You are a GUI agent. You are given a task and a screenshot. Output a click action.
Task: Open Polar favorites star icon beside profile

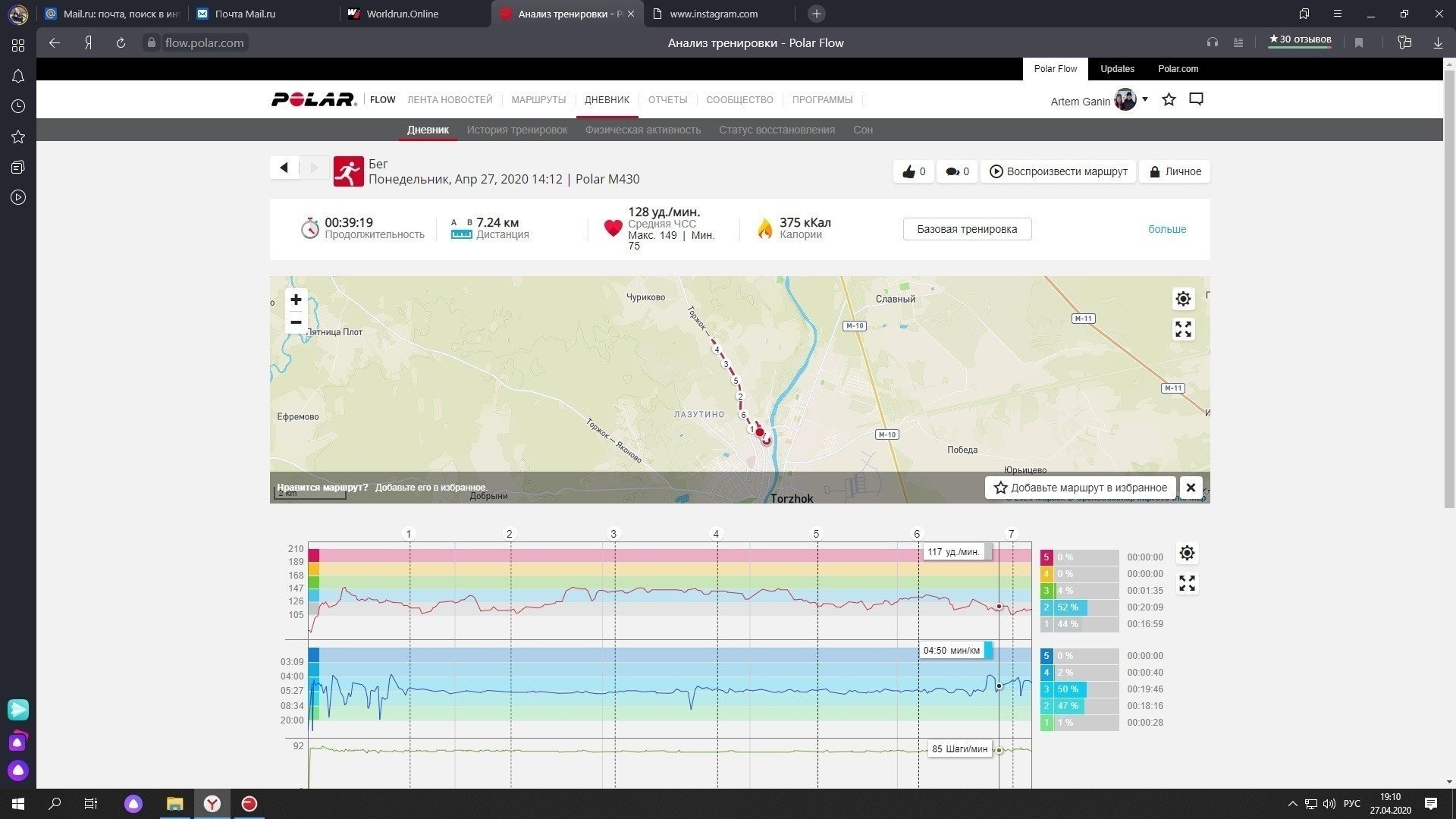click(1169, 99)
